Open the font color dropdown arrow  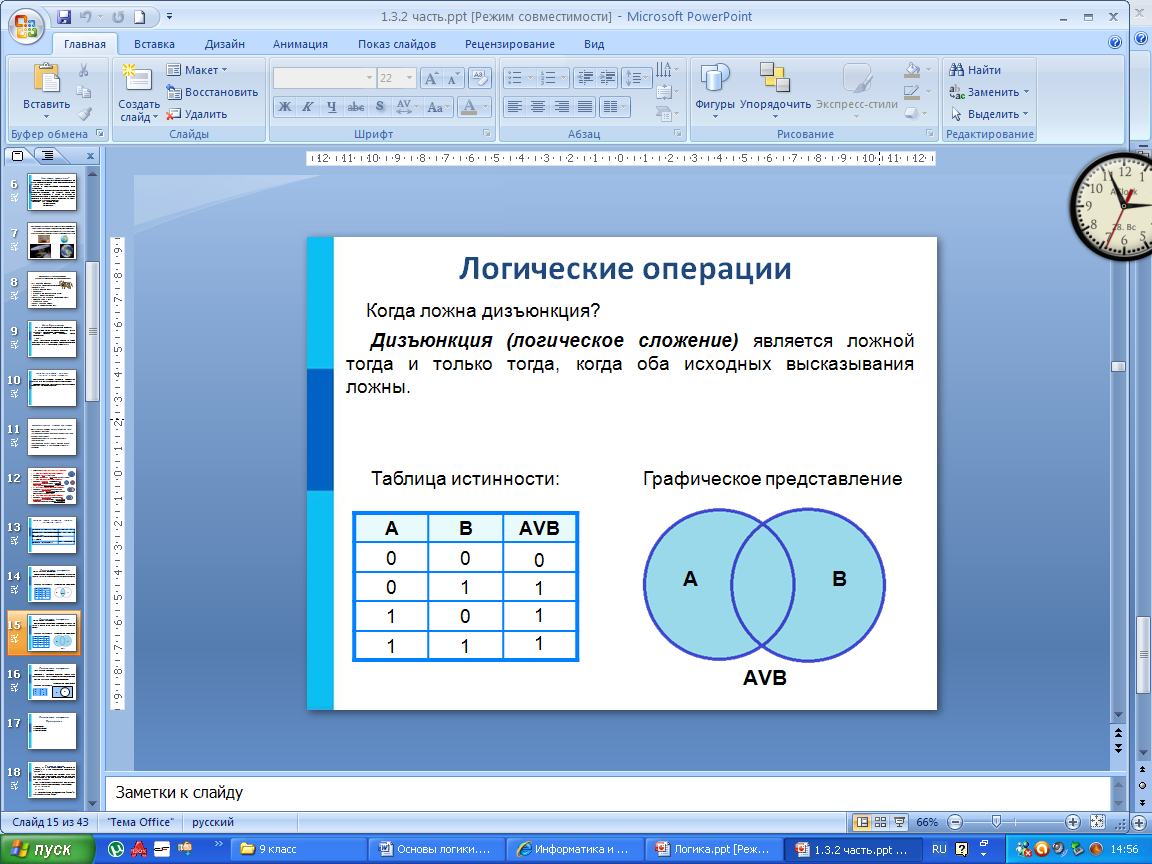coord(486,107)
